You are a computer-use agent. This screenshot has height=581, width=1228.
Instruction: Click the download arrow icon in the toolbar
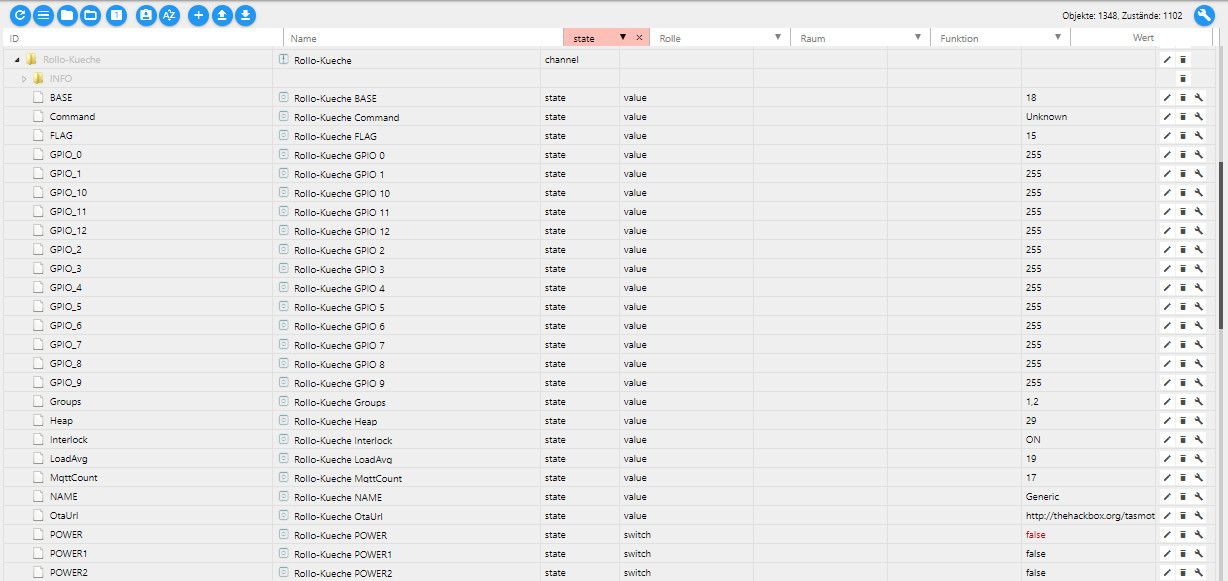246,15
